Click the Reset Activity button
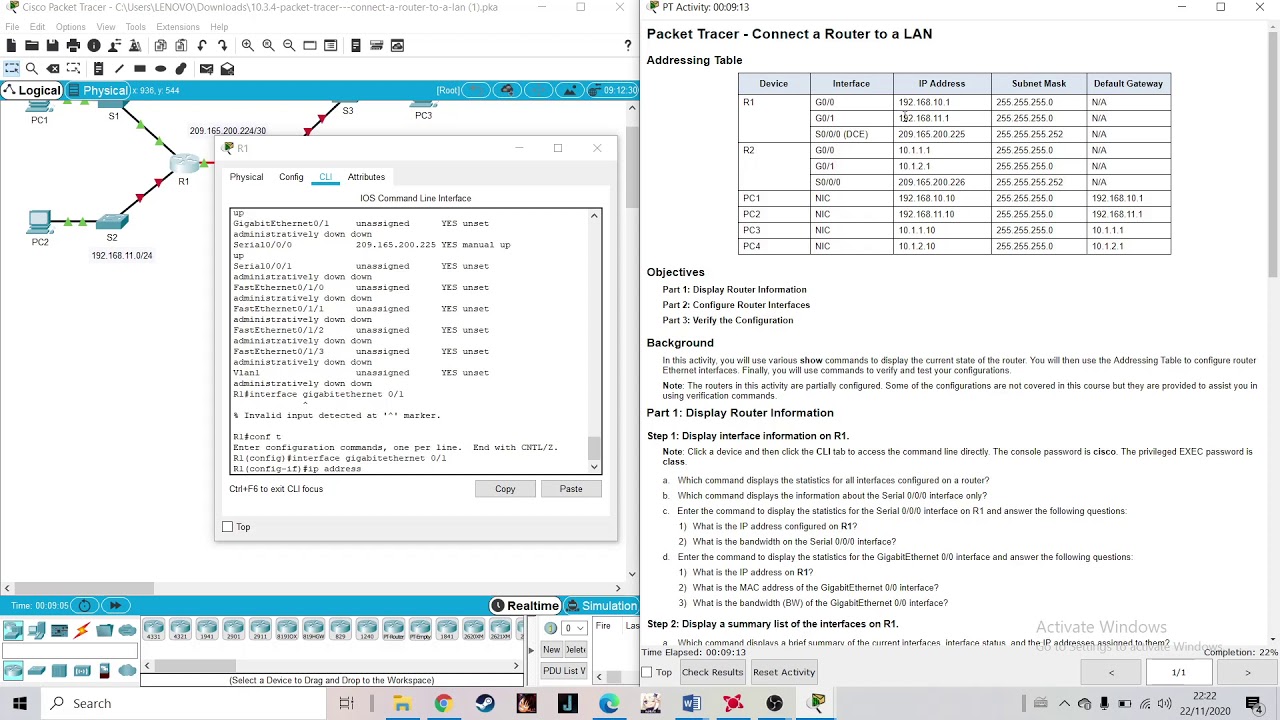 point(784,672)
